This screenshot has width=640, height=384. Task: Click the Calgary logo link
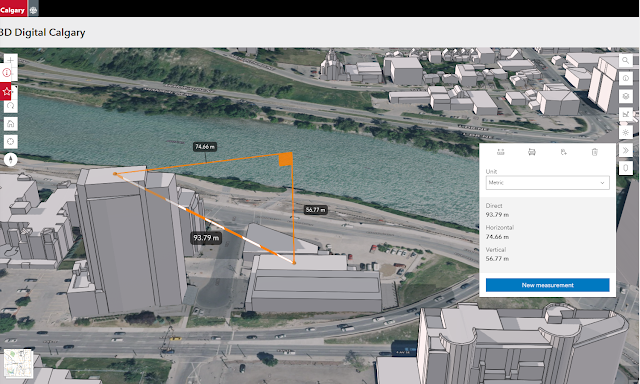click(13, 9)
